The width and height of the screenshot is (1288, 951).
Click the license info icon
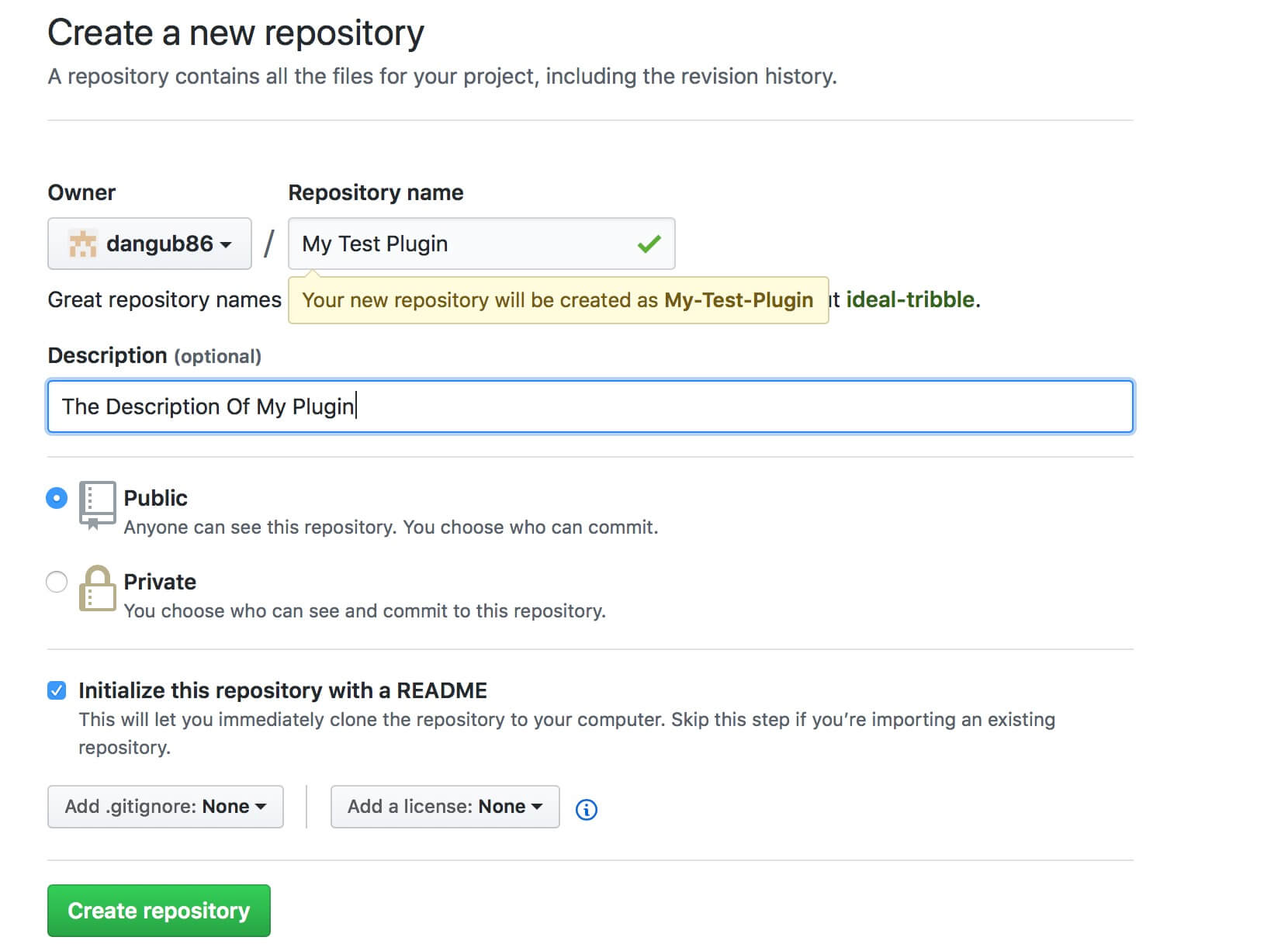click(x=587, y=809)
